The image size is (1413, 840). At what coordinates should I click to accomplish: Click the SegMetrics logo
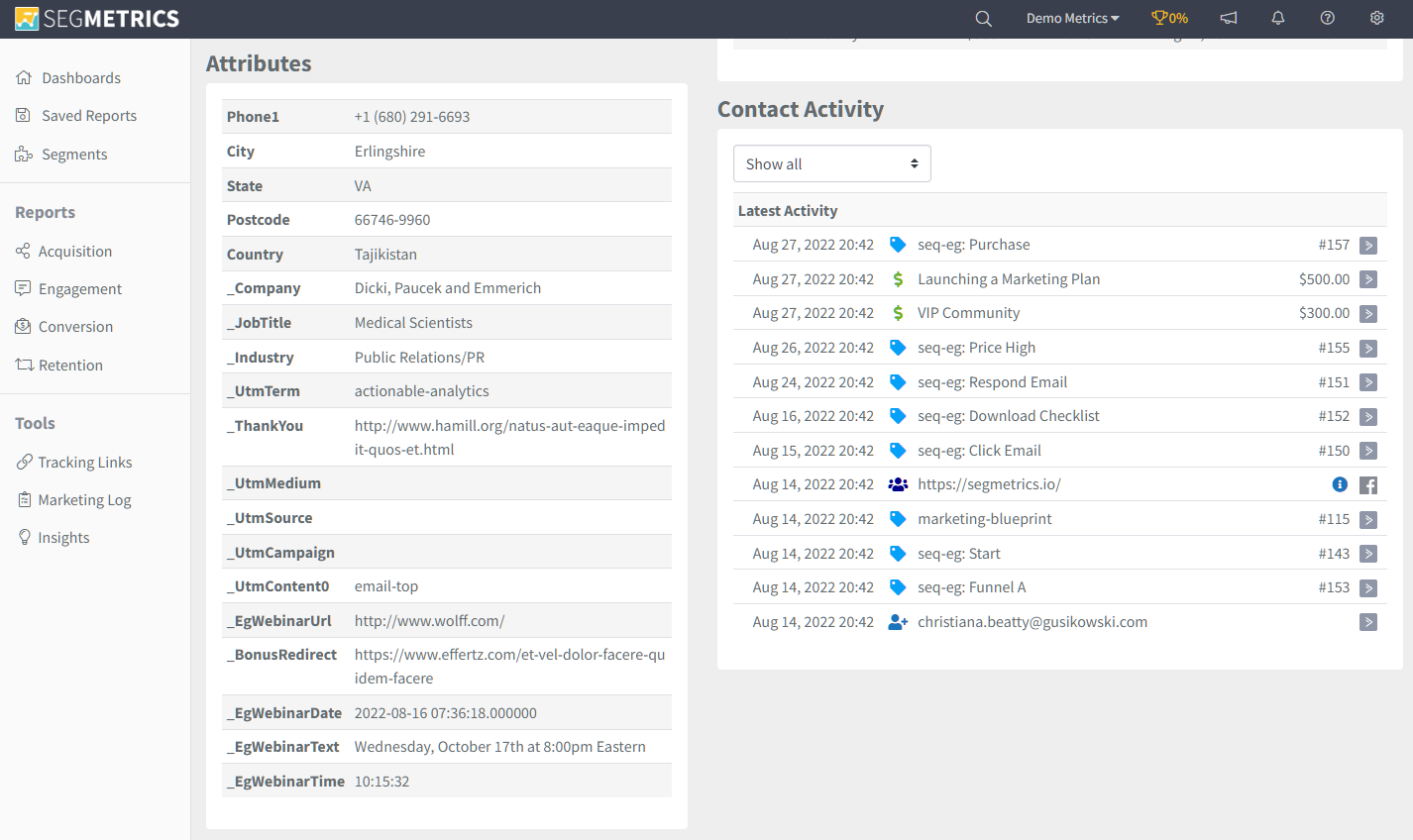coord(97,18)
